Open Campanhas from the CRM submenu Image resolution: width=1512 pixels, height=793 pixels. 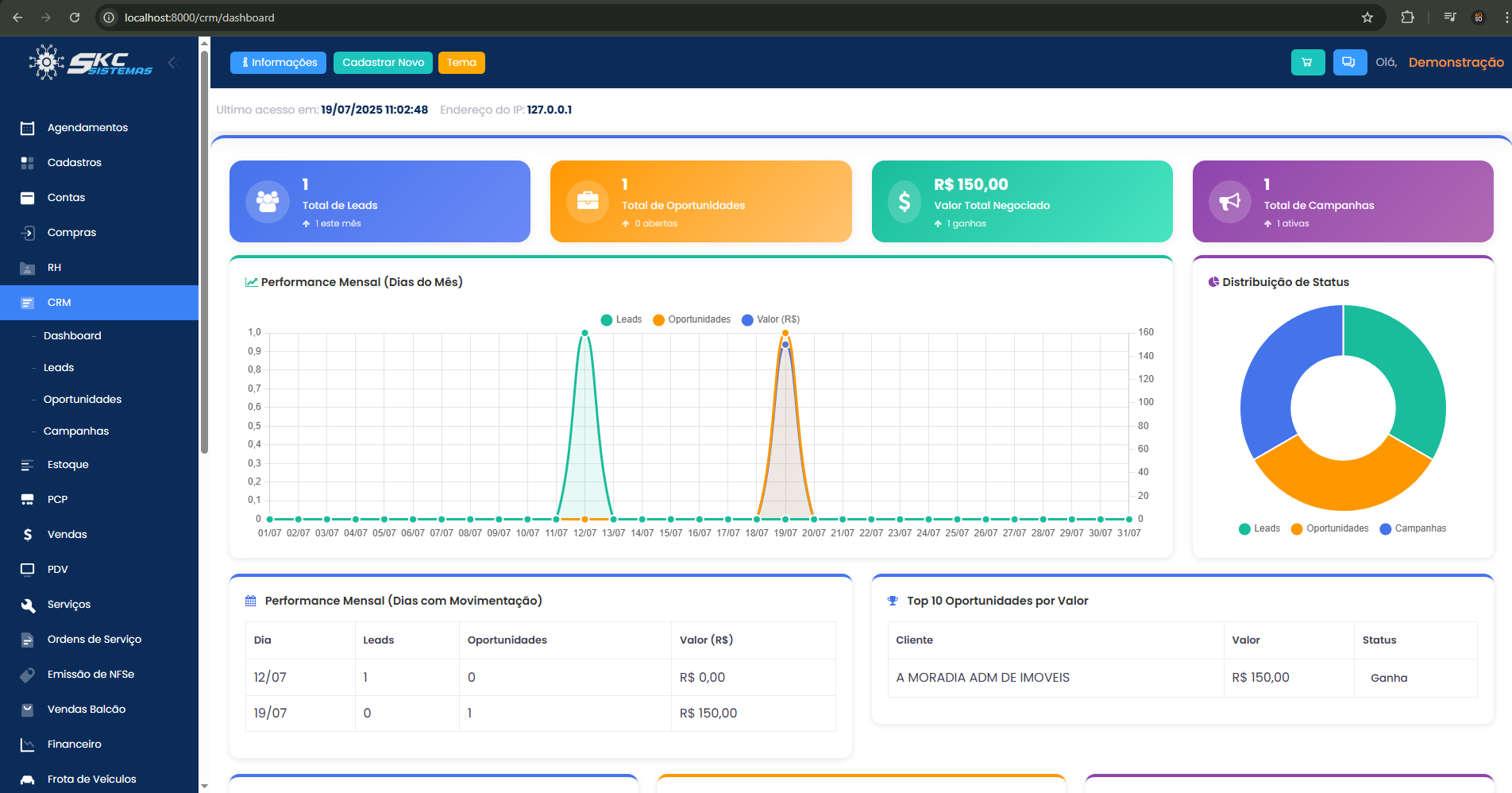click(x=75, y=431)
